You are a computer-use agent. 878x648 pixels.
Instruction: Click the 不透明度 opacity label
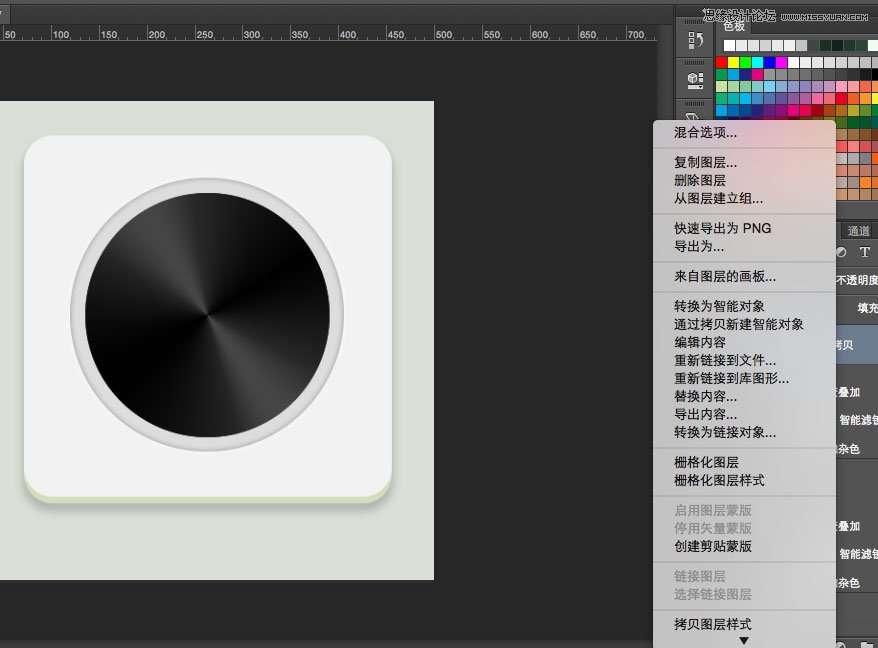tap(857, 280)
